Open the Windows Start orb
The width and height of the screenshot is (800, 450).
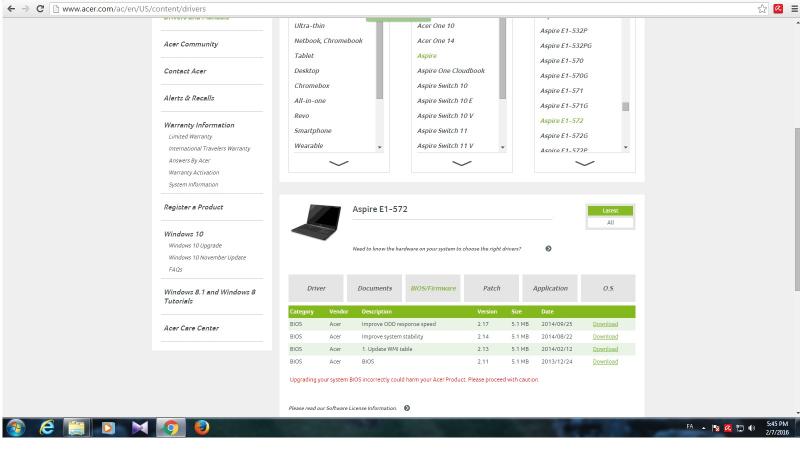(16, 428)
